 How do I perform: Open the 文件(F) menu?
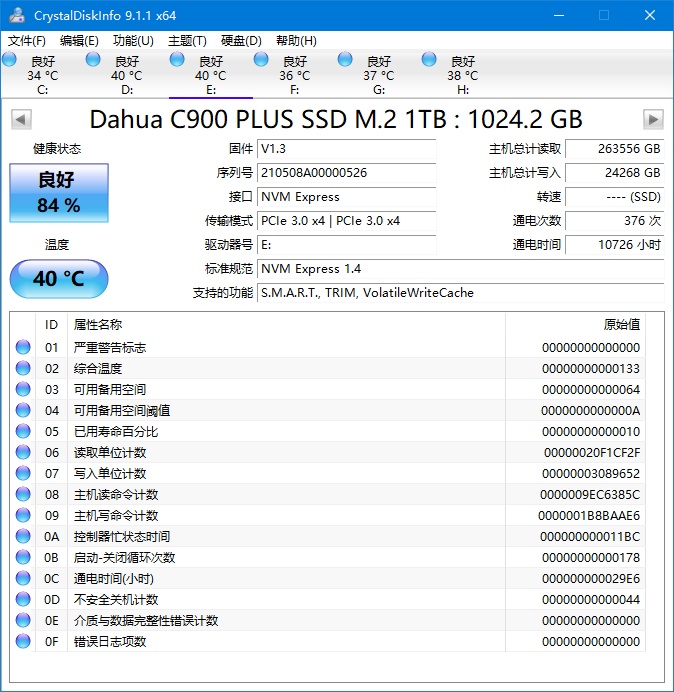[27, 41]
